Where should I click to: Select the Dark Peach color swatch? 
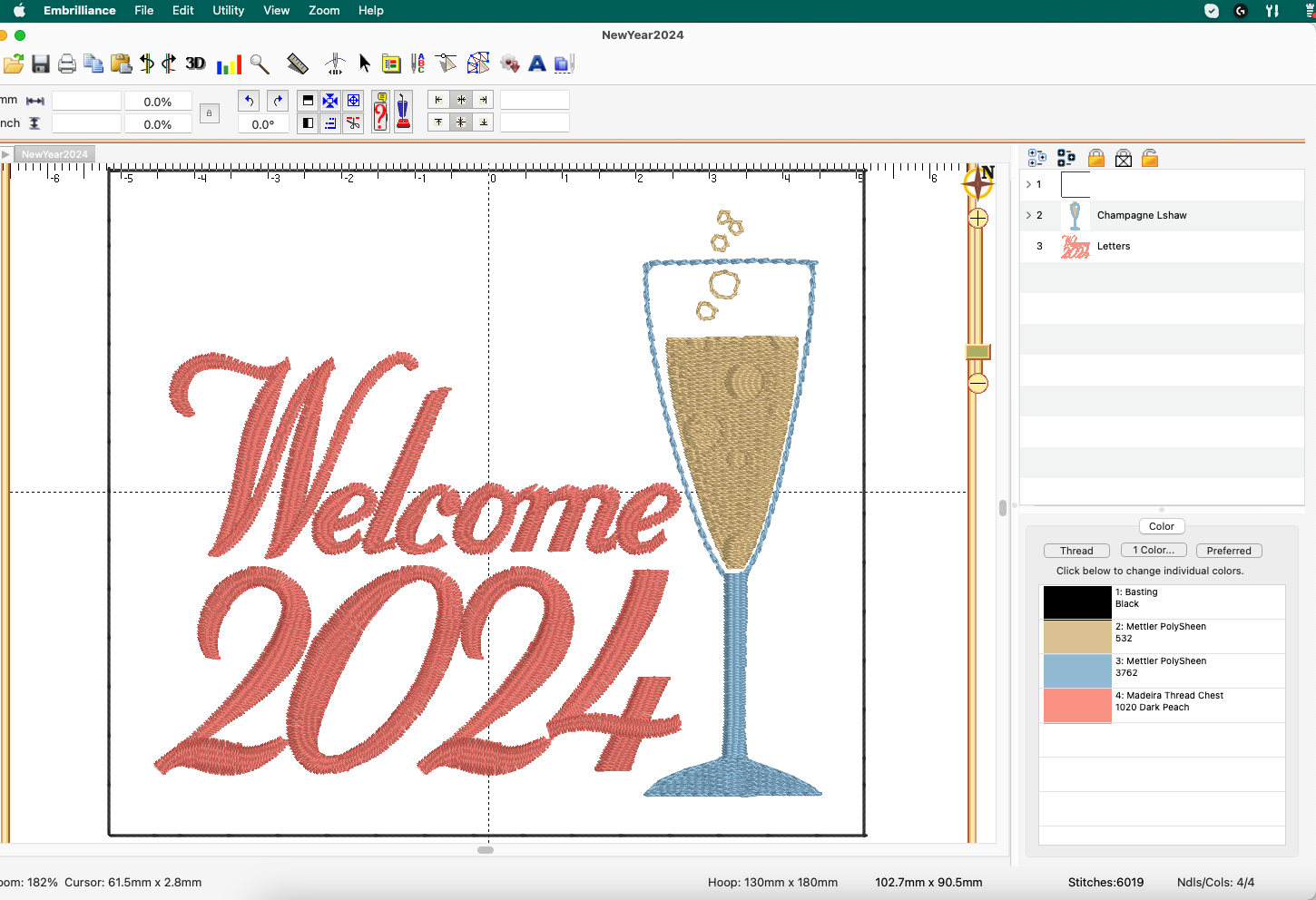click(x=1077, y=706)
